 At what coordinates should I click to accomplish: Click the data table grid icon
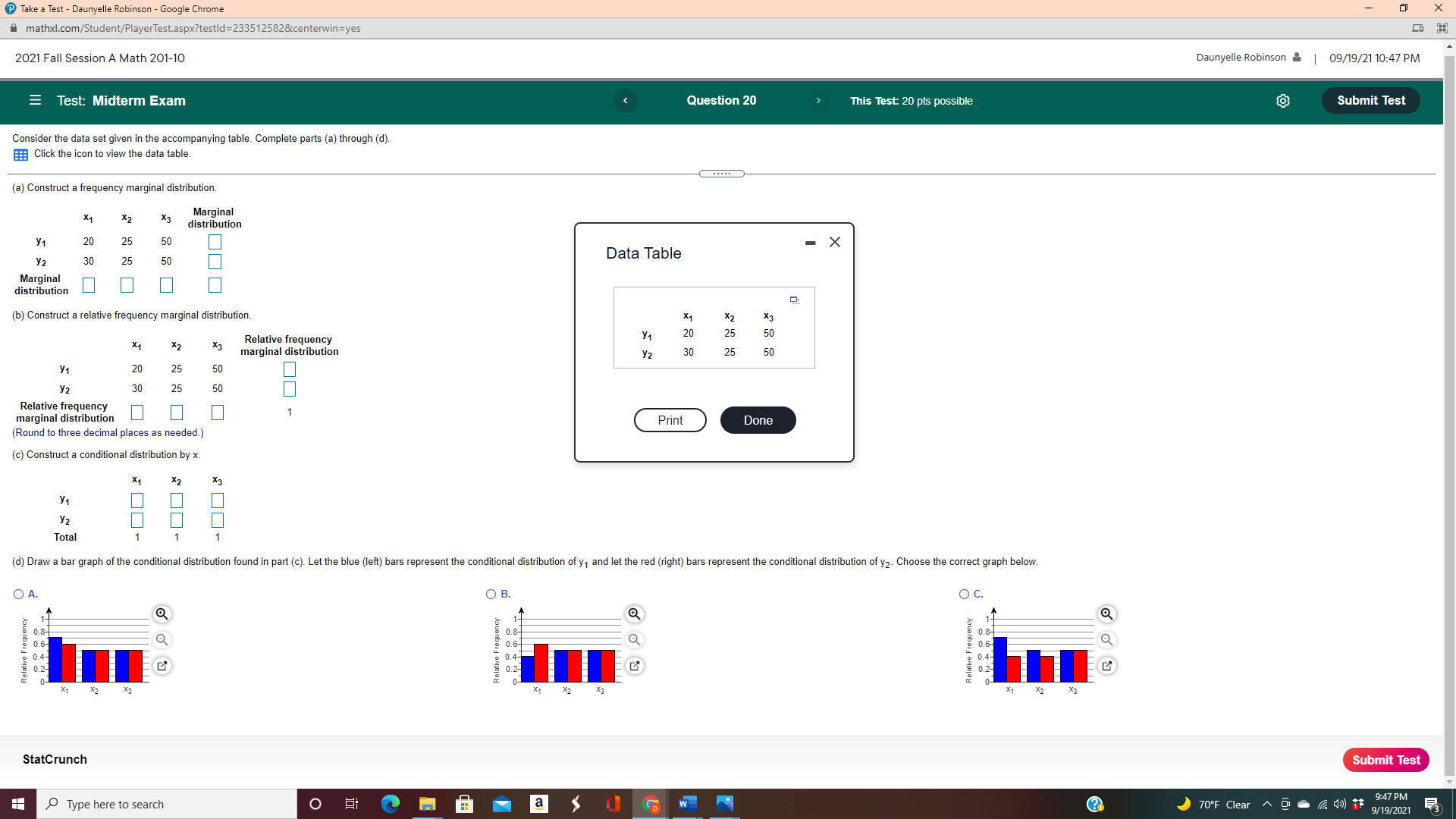[x=20, y=155]
